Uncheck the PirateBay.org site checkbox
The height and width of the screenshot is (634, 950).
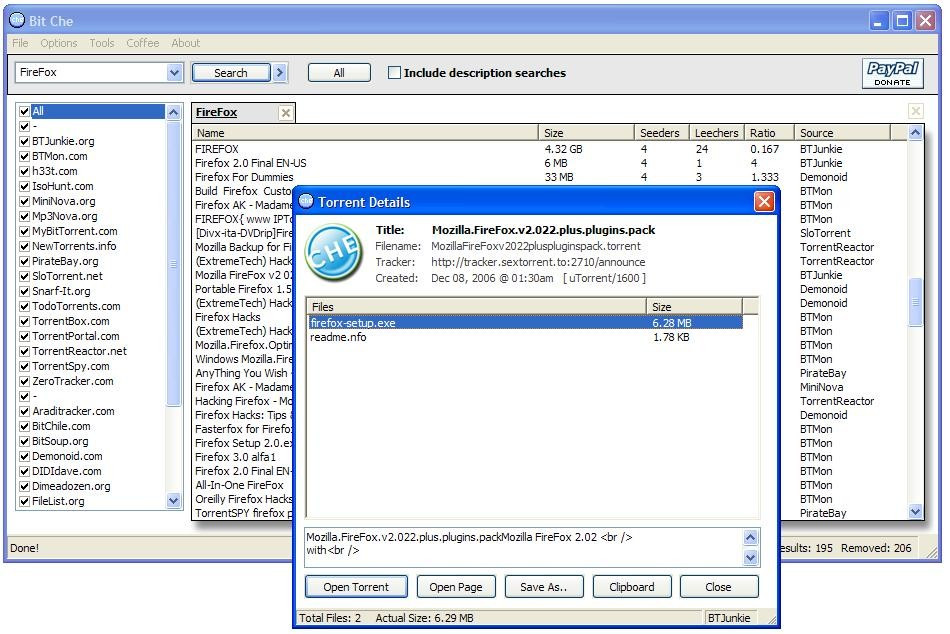click(x=24, y=261)
